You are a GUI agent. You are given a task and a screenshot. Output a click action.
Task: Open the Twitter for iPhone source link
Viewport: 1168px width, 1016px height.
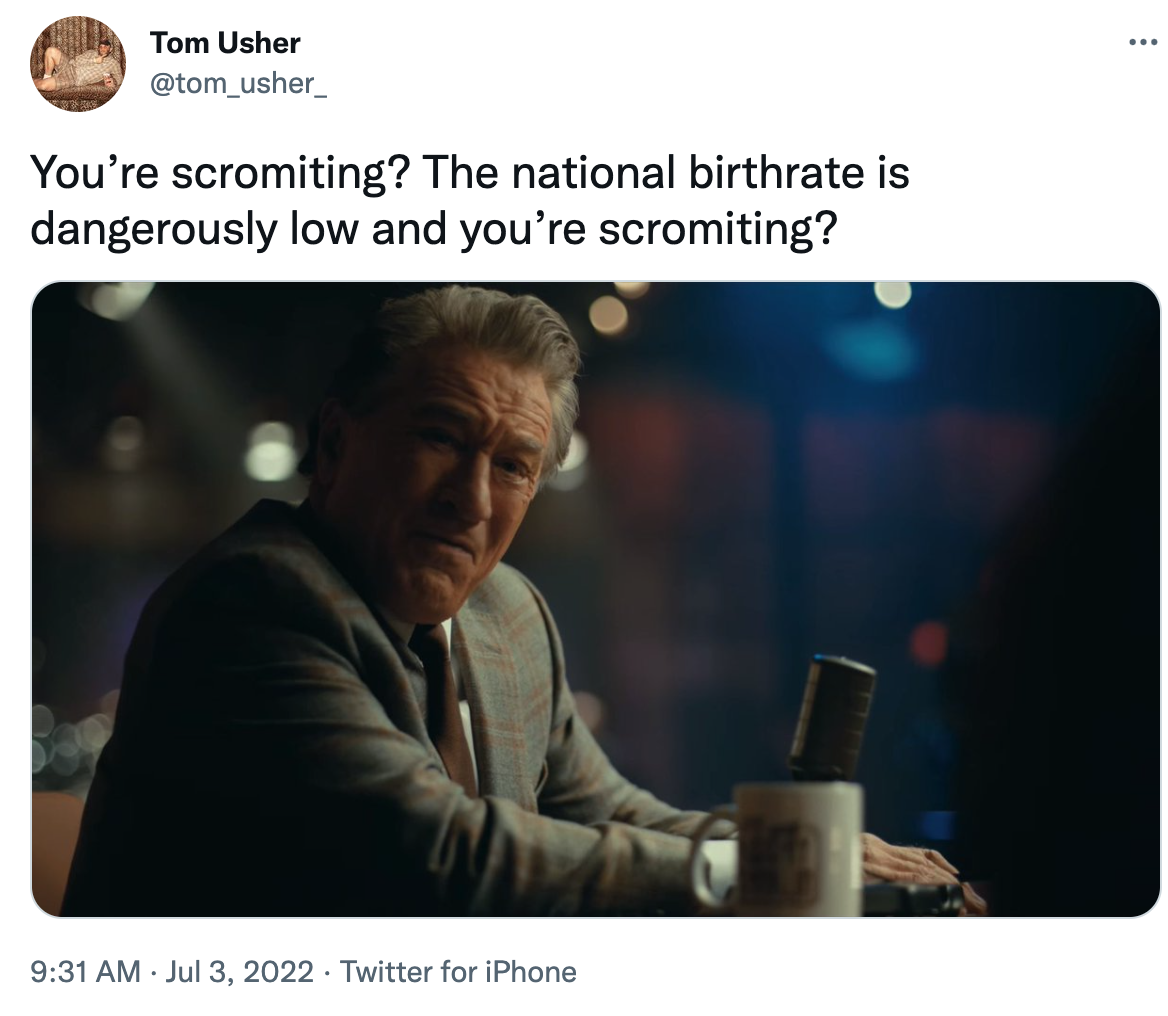(459, 971)
